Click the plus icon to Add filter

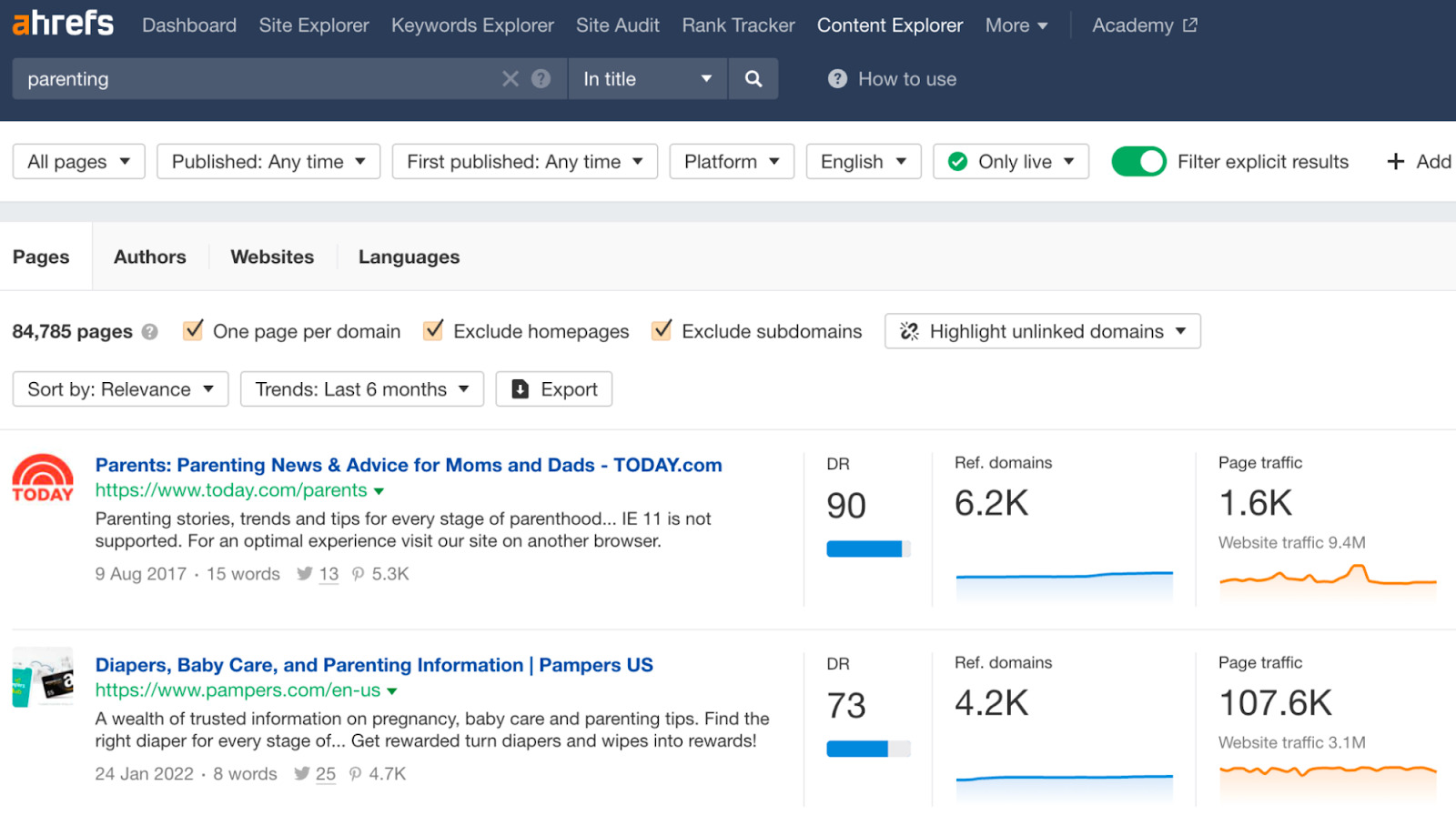1395,162
